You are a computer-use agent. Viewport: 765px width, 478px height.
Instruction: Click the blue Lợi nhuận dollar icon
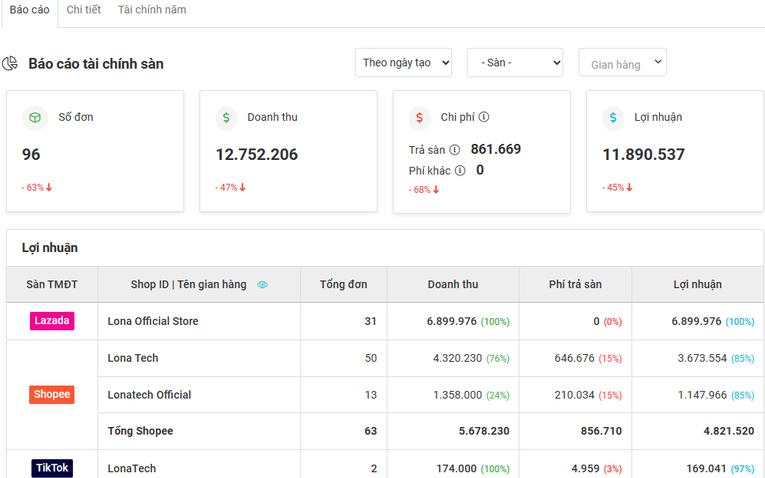613,118
